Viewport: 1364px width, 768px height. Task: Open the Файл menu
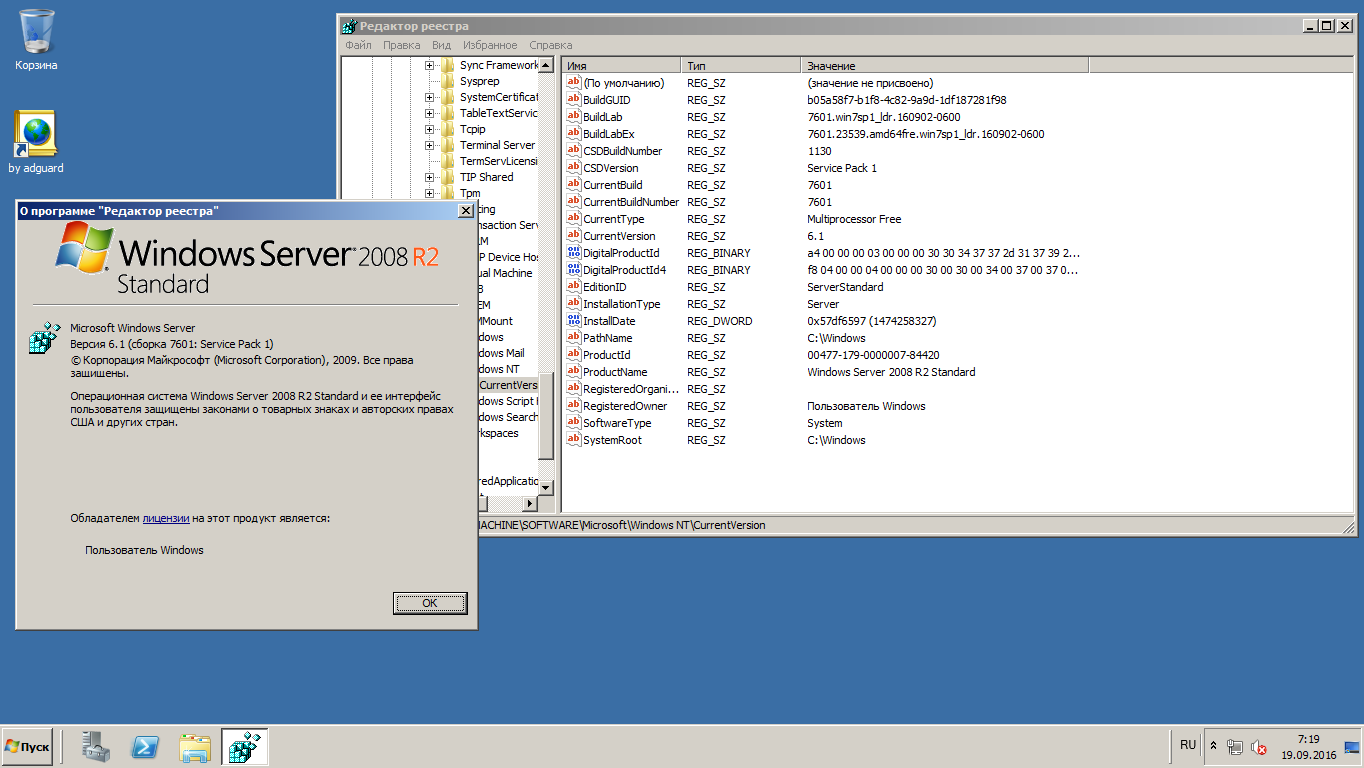click(358, 45)
